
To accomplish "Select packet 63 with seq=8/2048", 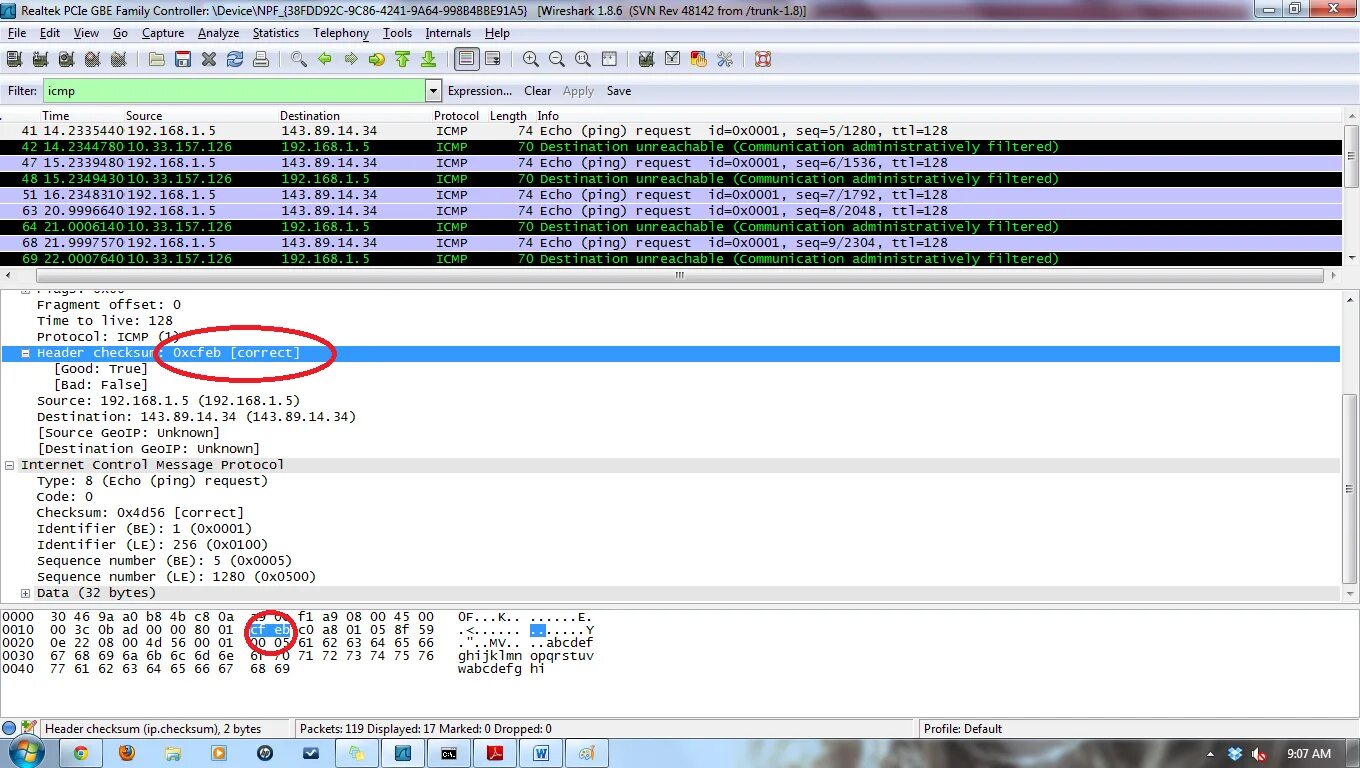I will coord(671,211).
